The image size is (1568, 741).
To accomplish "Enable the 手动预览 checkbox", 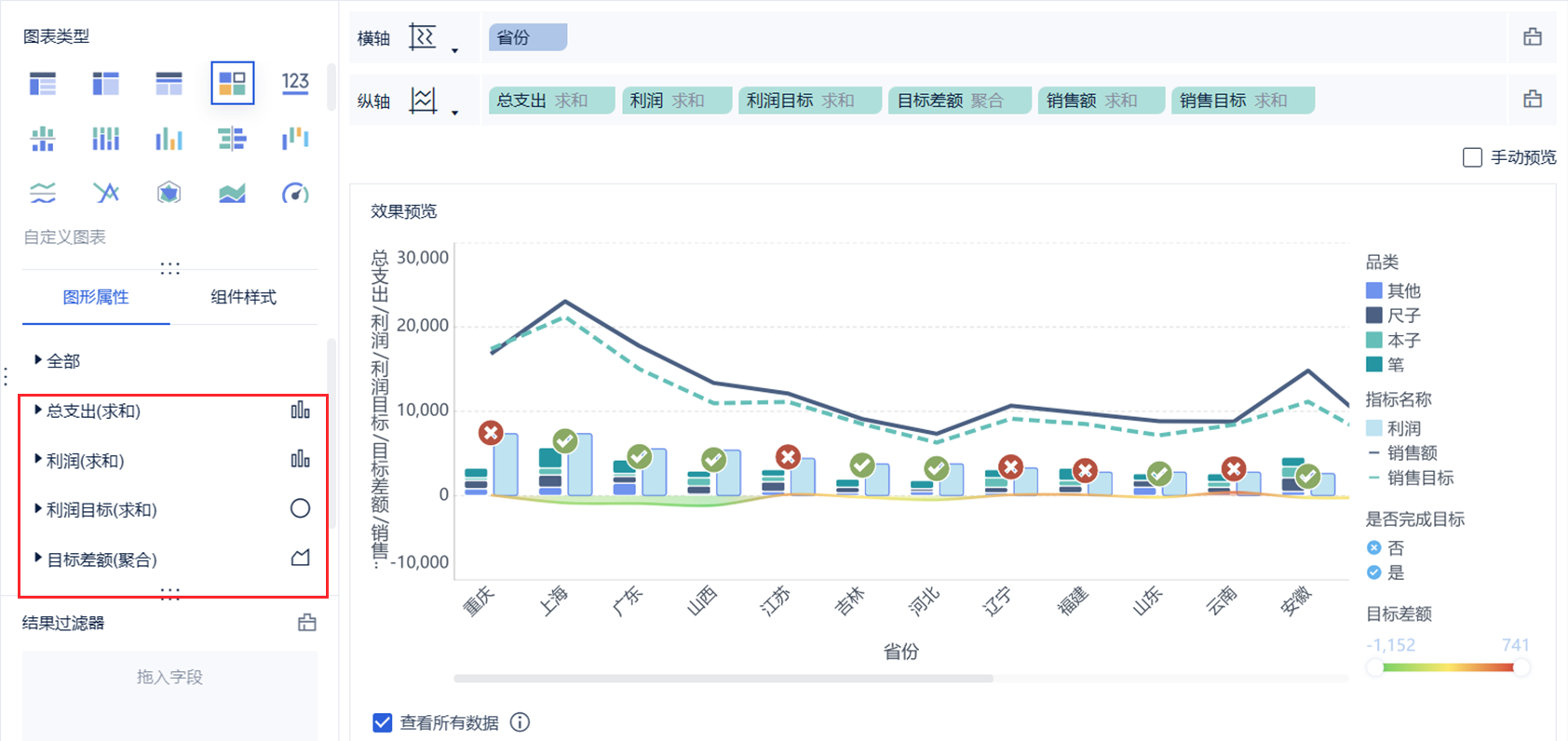I will click(x=1472, y=157).
